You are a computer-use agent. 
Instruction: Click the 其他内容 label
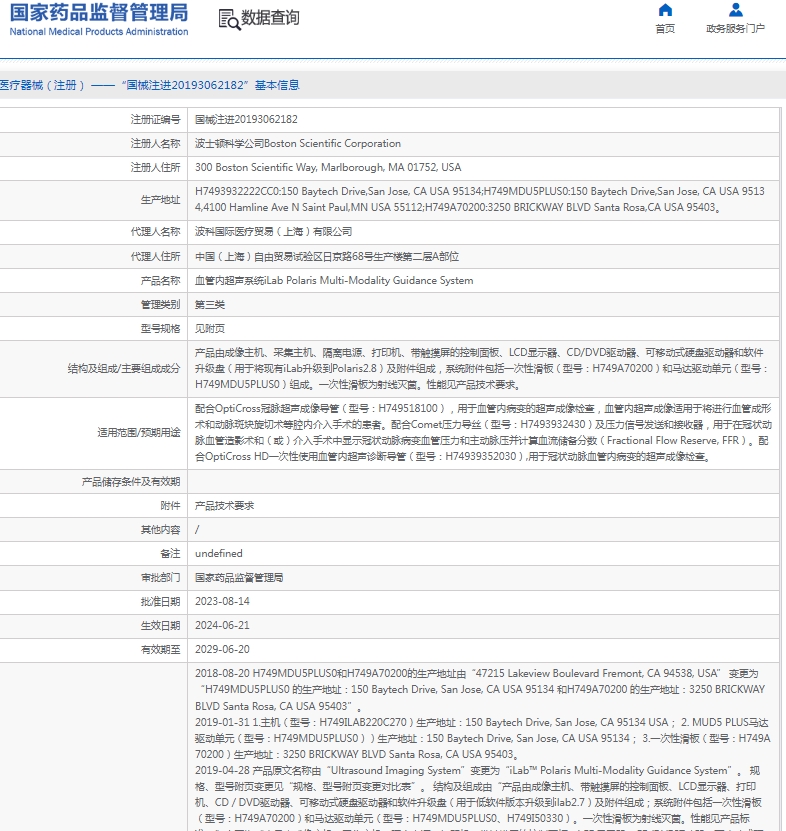point(160,529)
